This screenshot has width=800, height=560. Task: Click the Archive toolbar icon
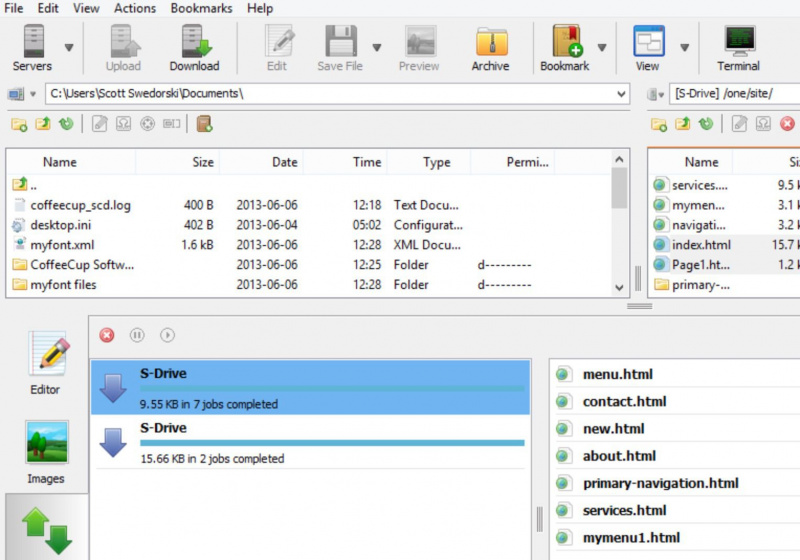pyautogui.click(x=491, y=42)
